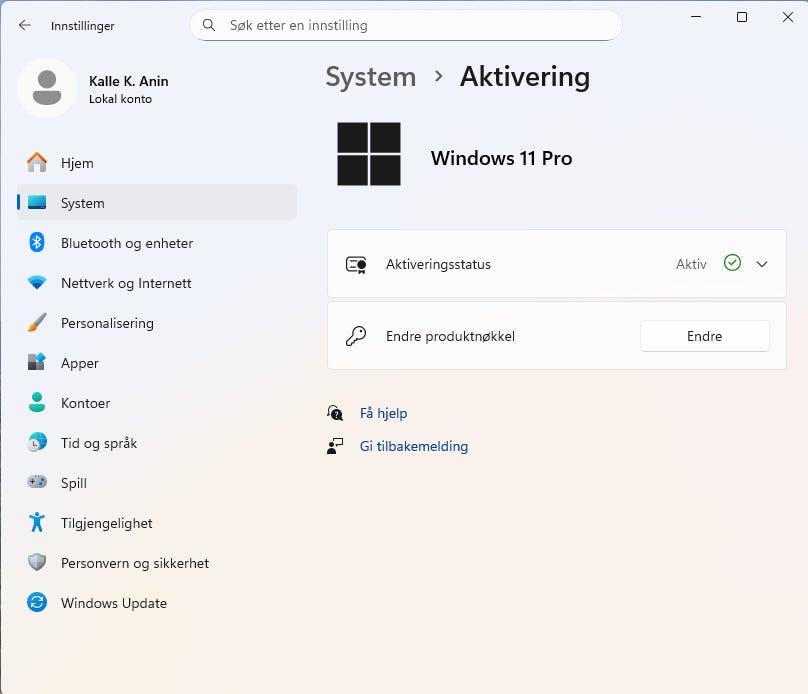
Task: Click the green activation checkmark icon
Action: [x=732, y=263]
